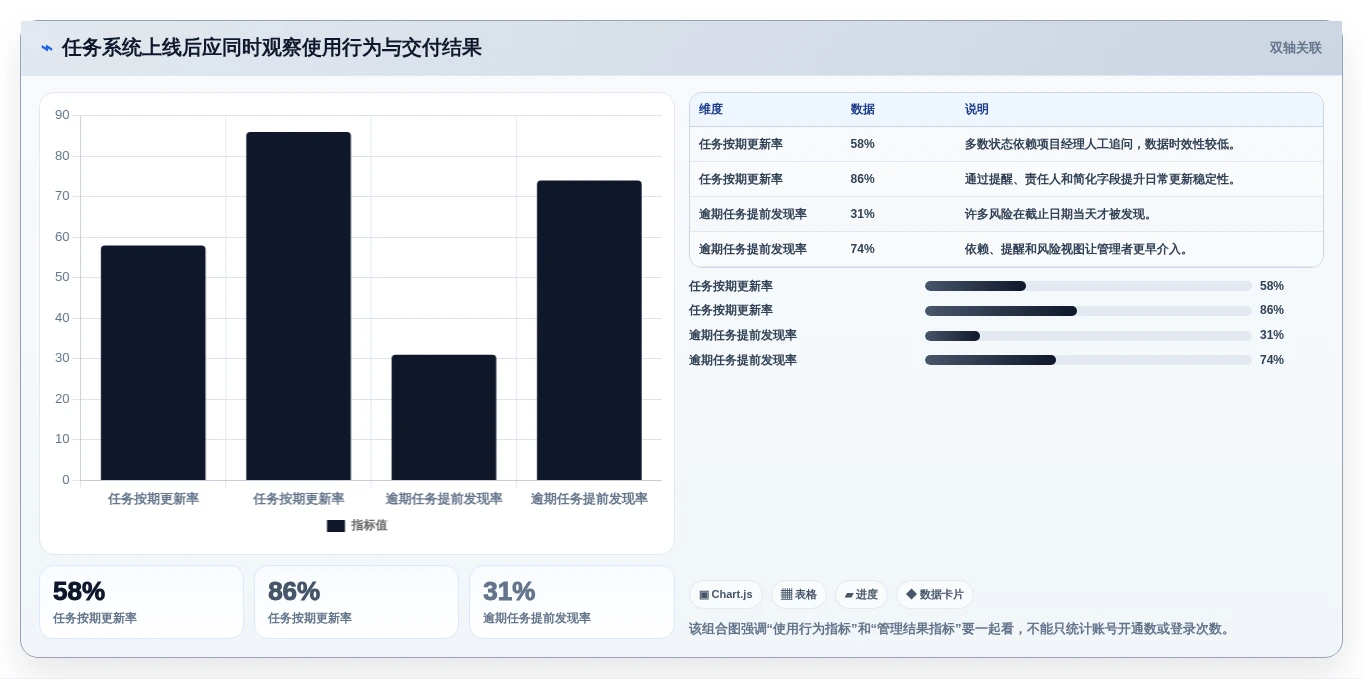Click the 数据 table column header
Viewport: 1363px width, 679px height.
[863, 109]
